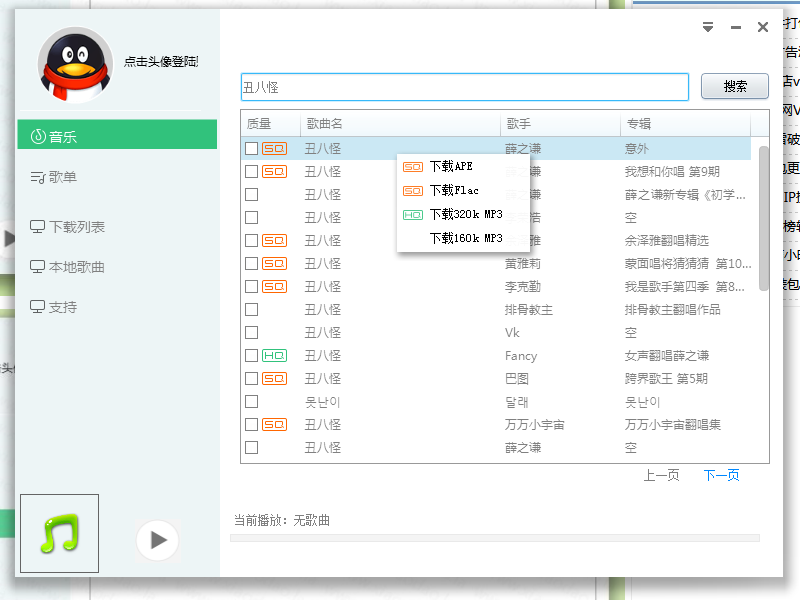This screenshot has height=600, width=800.
Task: Click the 搜索 search button
Action: pos(734,87)
